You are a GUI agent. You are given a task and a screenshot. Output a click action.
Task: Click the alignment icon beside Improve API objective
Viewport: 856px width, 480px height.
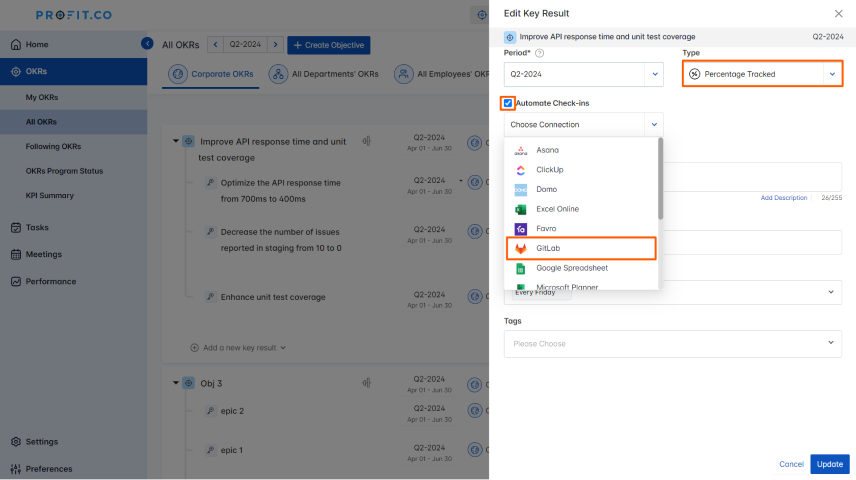pos(367,141)
